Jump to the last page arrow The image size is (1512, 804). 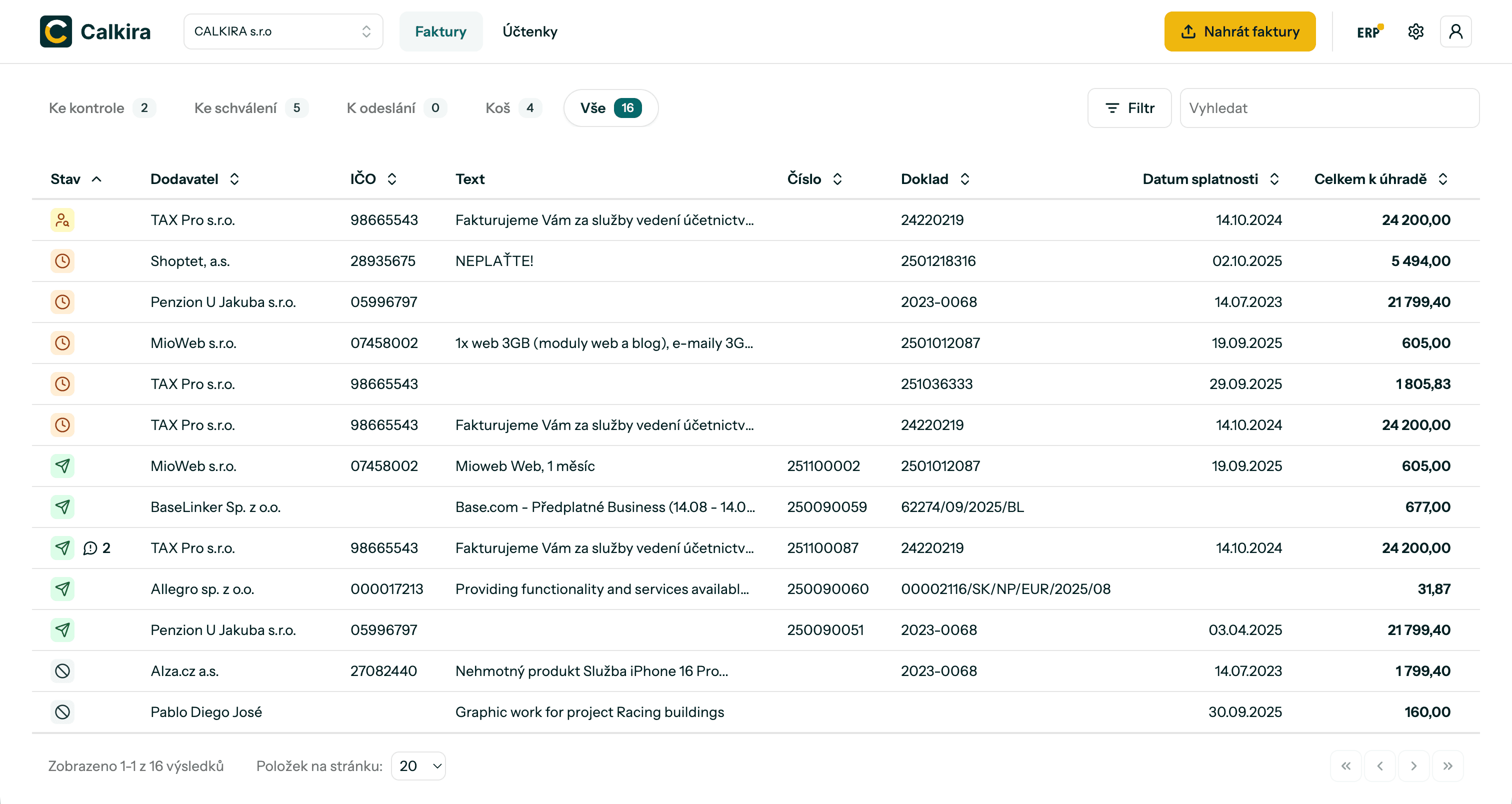[x=1447, y=766]
